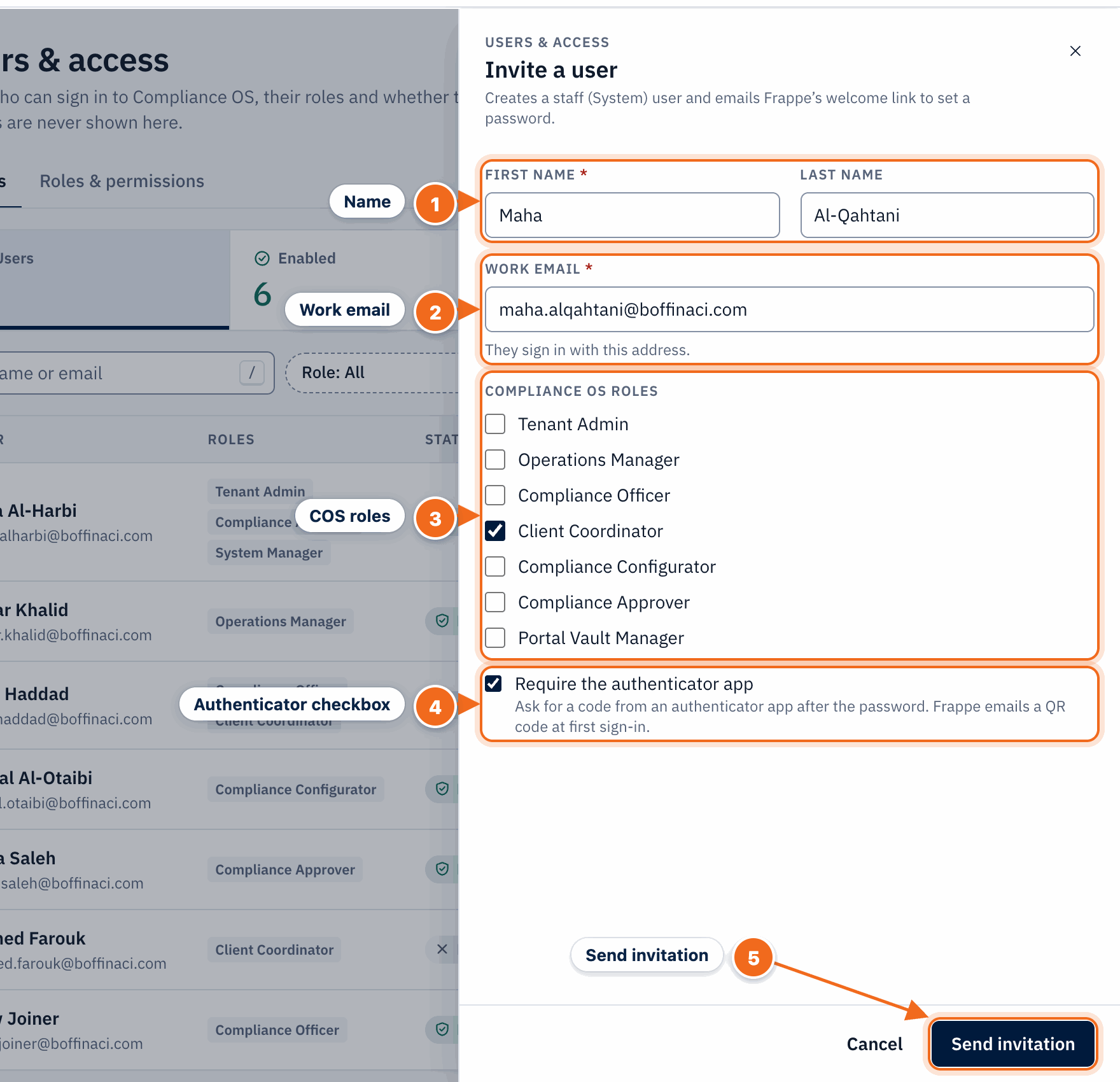This screenshot has width=1120, height=1082.
Task: Click shield status icon for Operations Manager row
Action: [442, 621]
